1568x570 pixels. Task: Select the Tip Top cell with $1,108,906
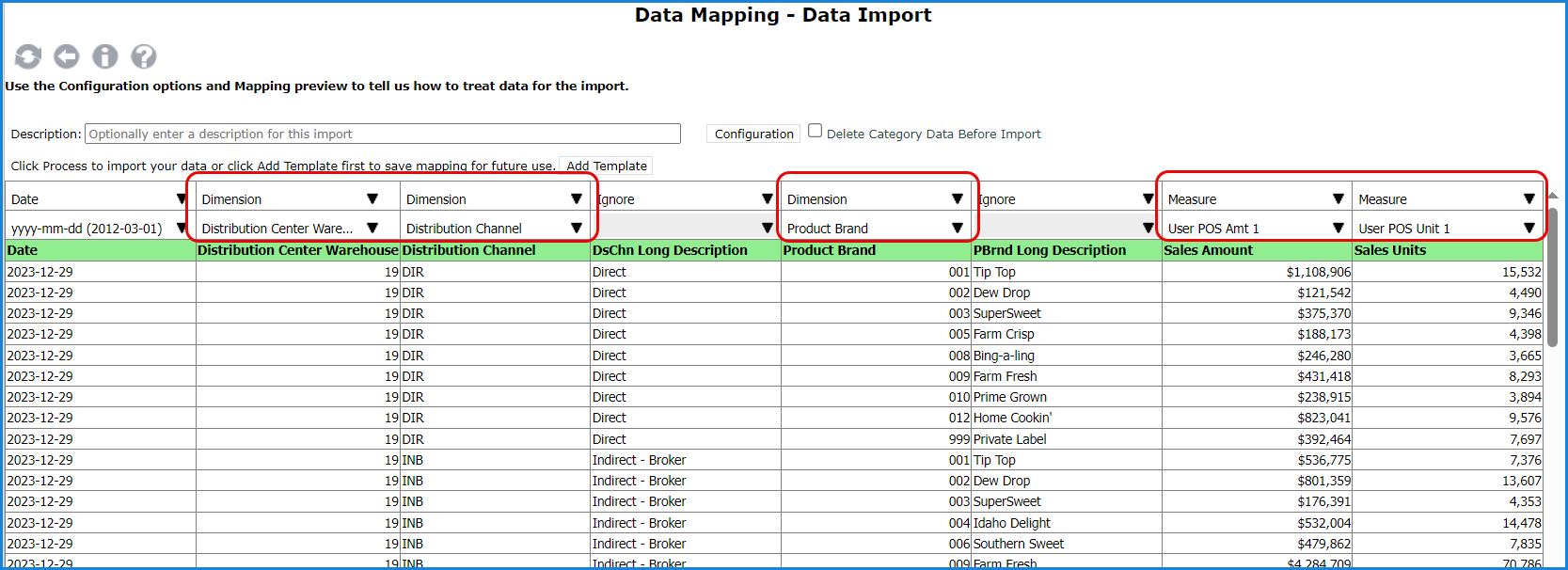1067,272
